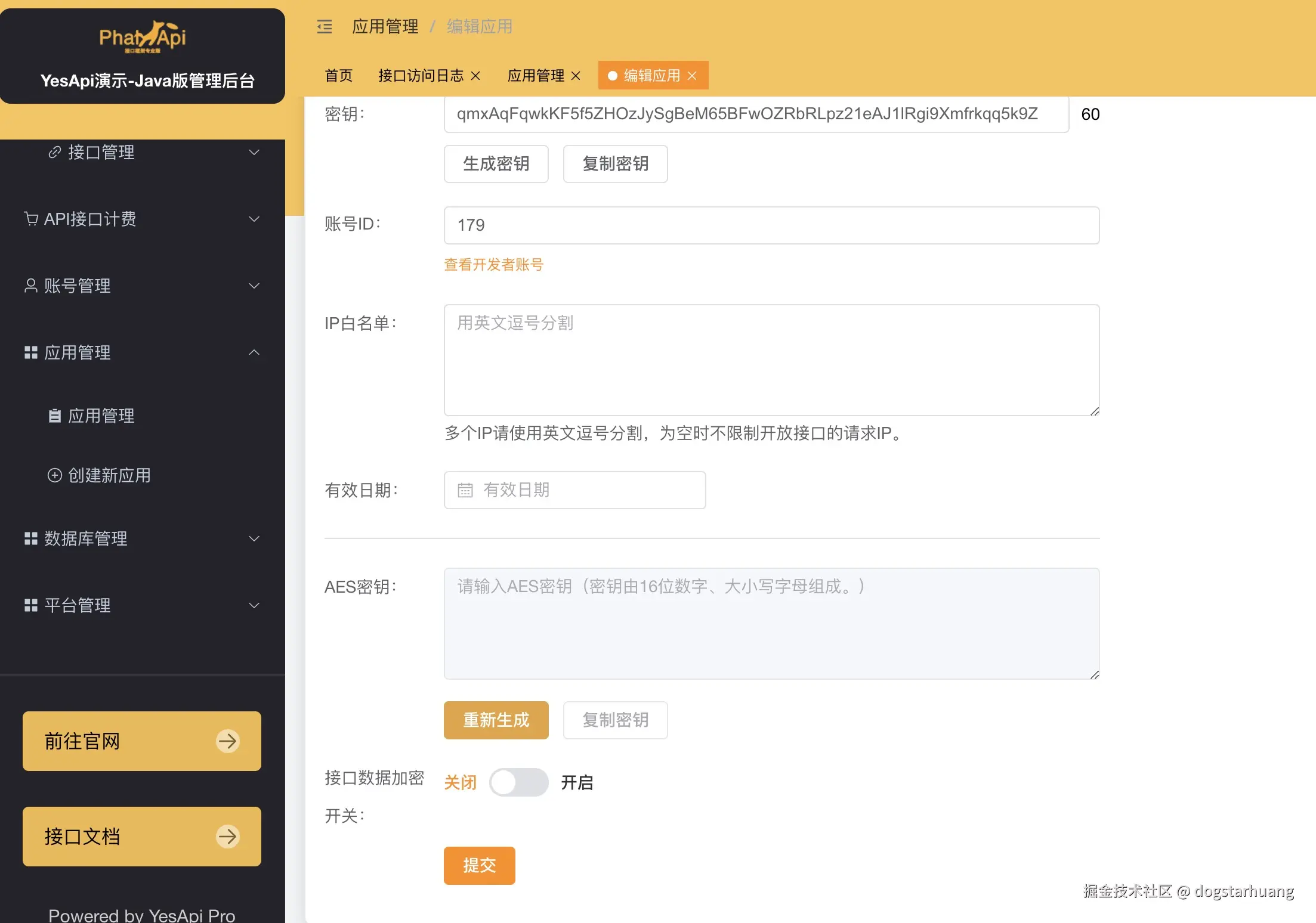This screenshot has width=1316, height=923.
Task: Toggle the 接口数据加密 switch
Action: 518,782
